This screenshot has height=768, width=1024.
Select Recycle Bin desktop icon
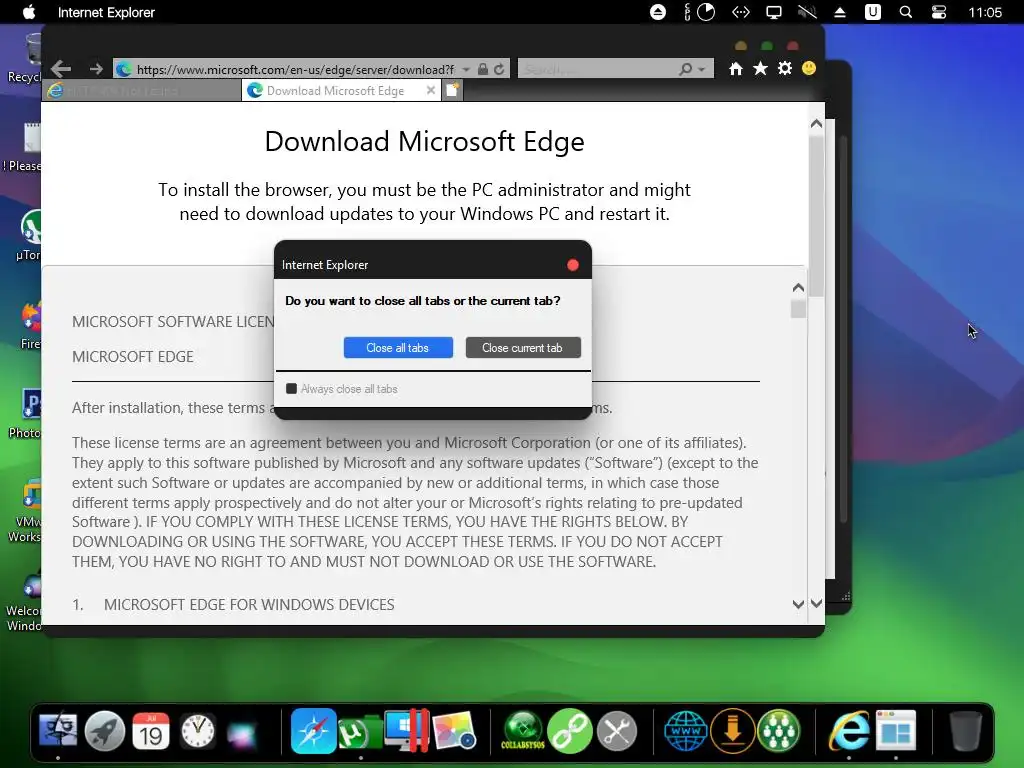pos(25,57)
